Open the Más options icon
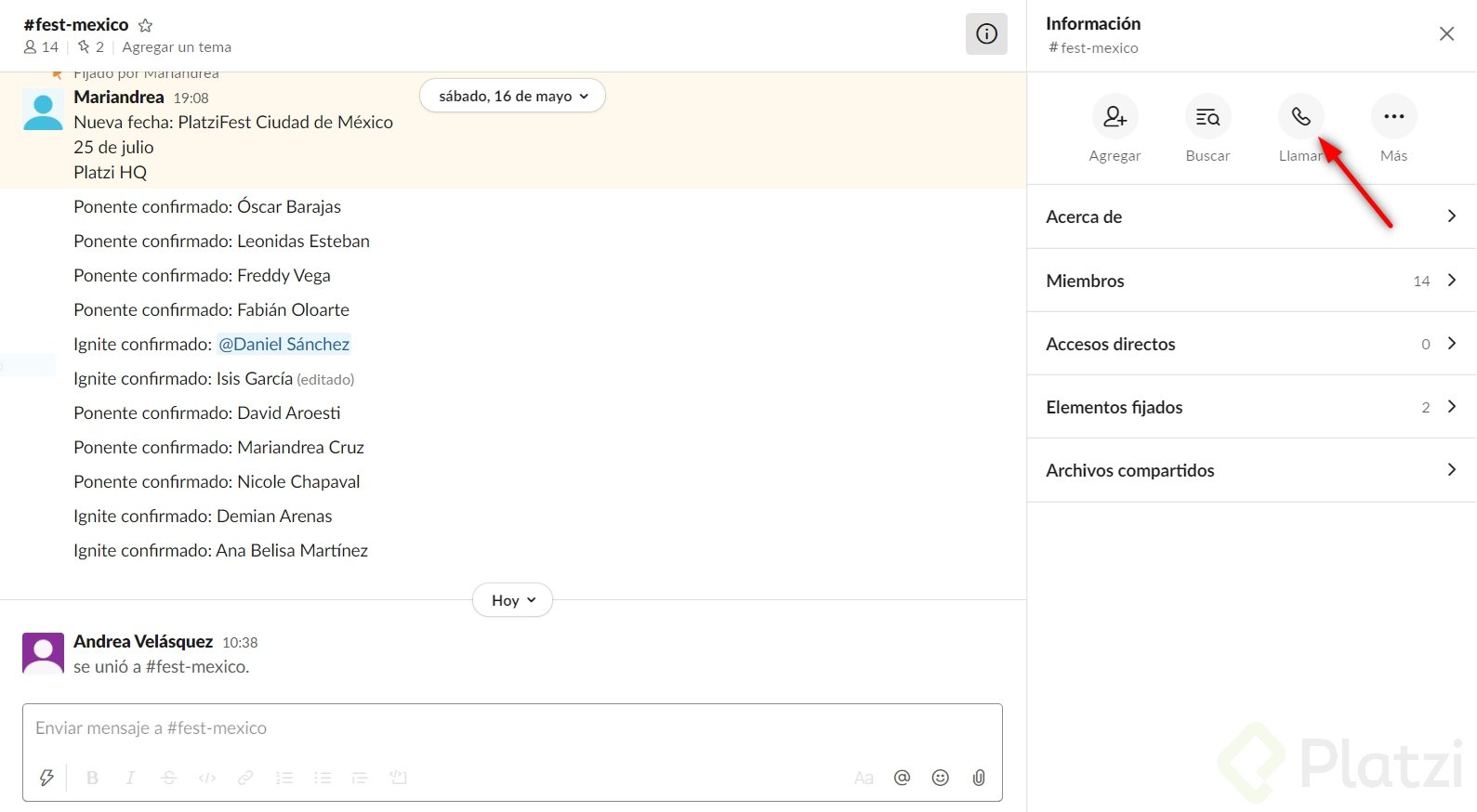 pyautogui.click(x=1393, y=117)
